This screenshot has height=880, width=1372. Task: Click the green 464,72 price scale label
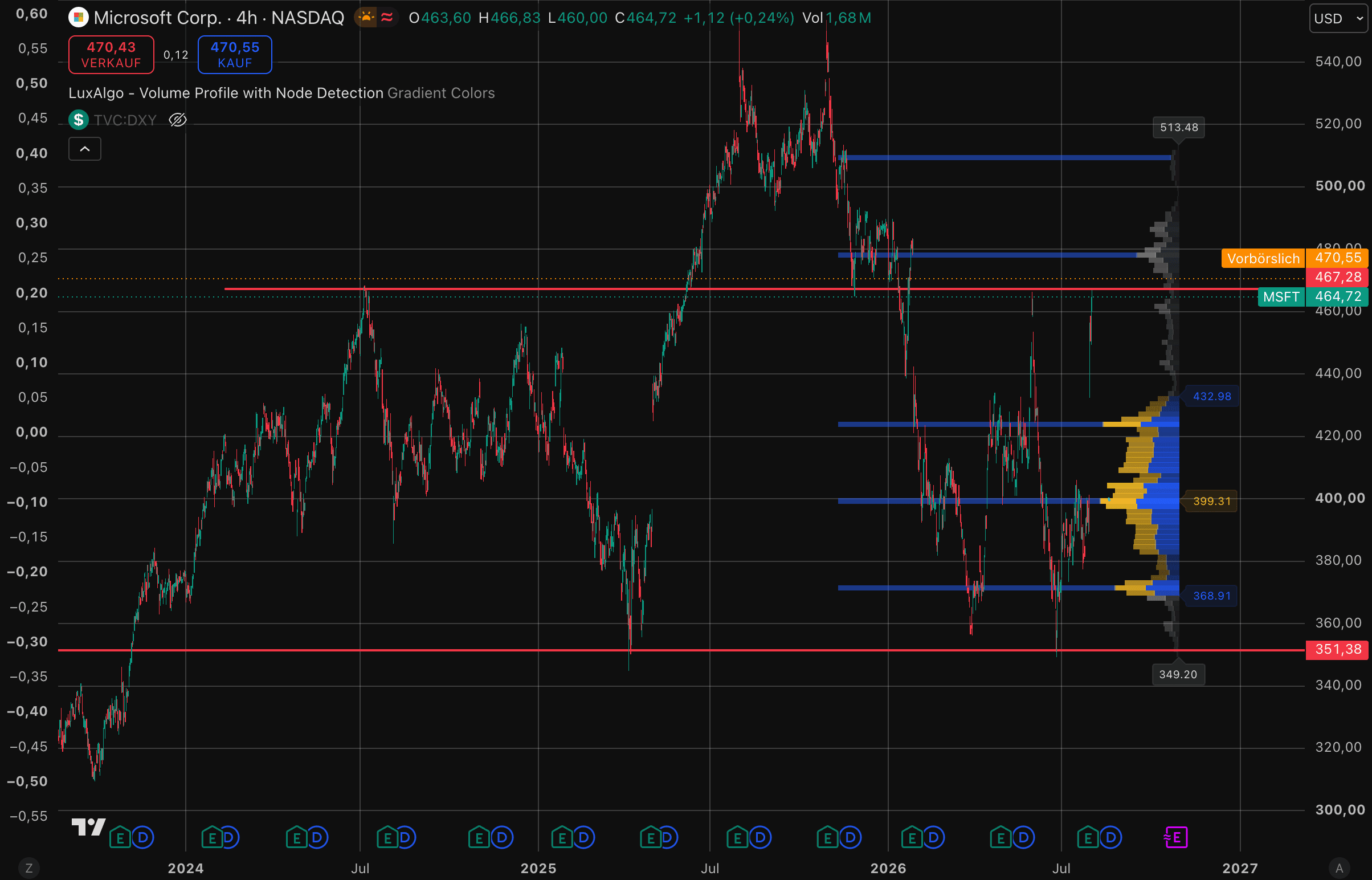[x=1337, y=296]
